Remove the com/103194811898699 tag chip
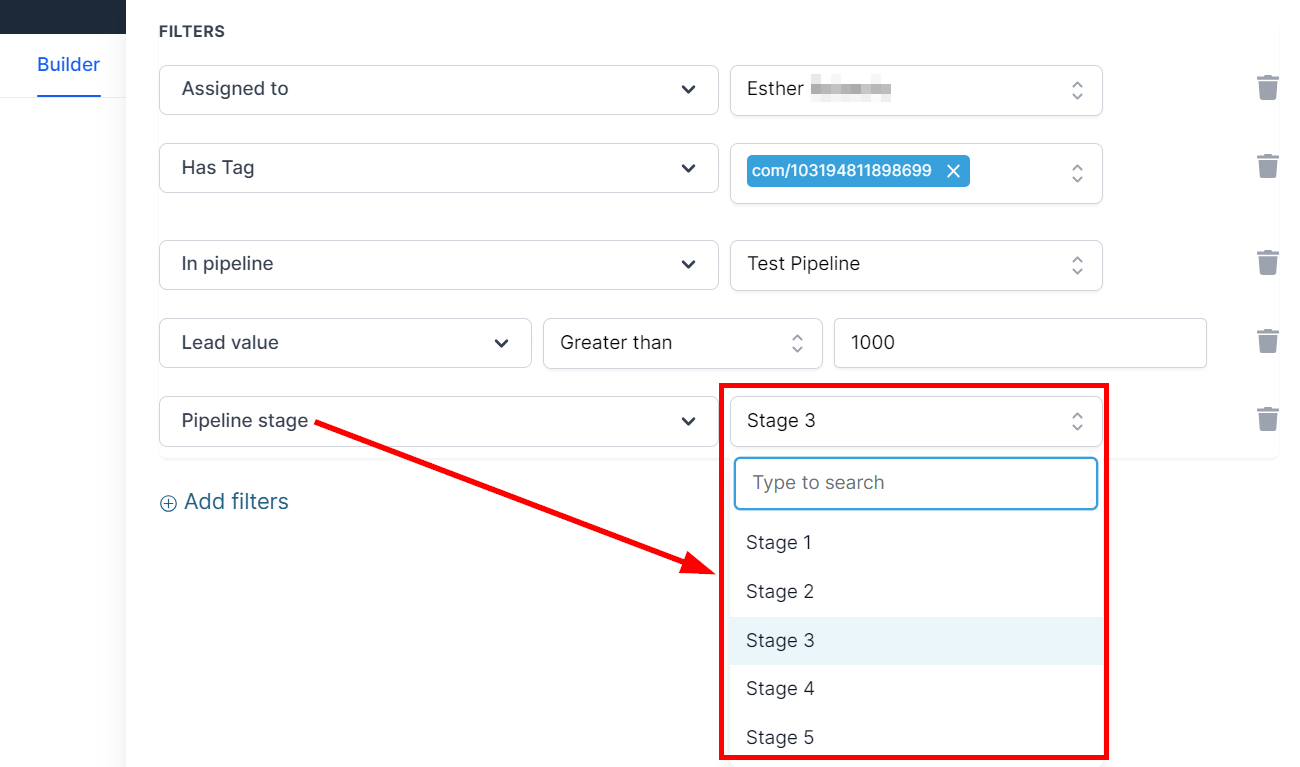 coord(953,171)
